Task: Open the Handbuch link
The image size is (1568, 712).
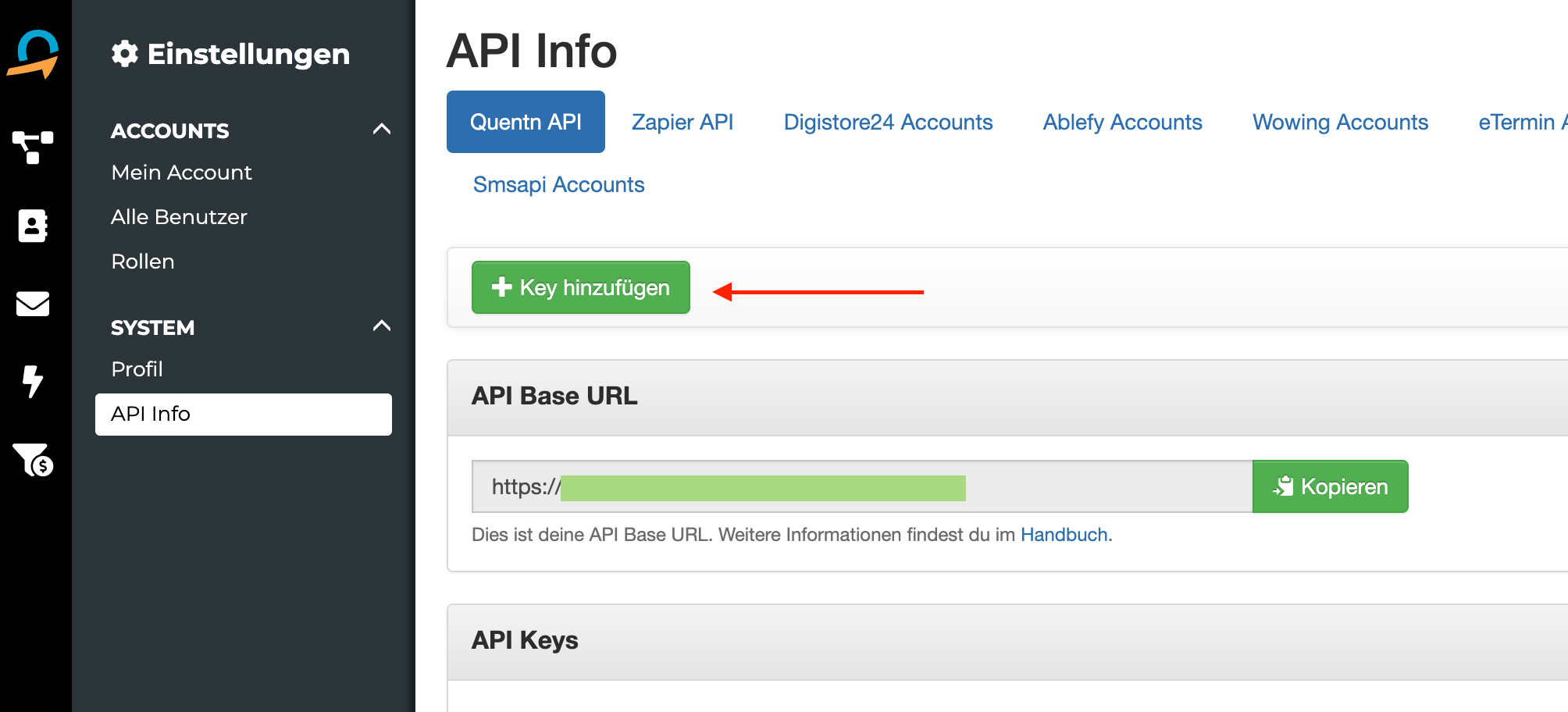Action: click(x=1064, y=535)
